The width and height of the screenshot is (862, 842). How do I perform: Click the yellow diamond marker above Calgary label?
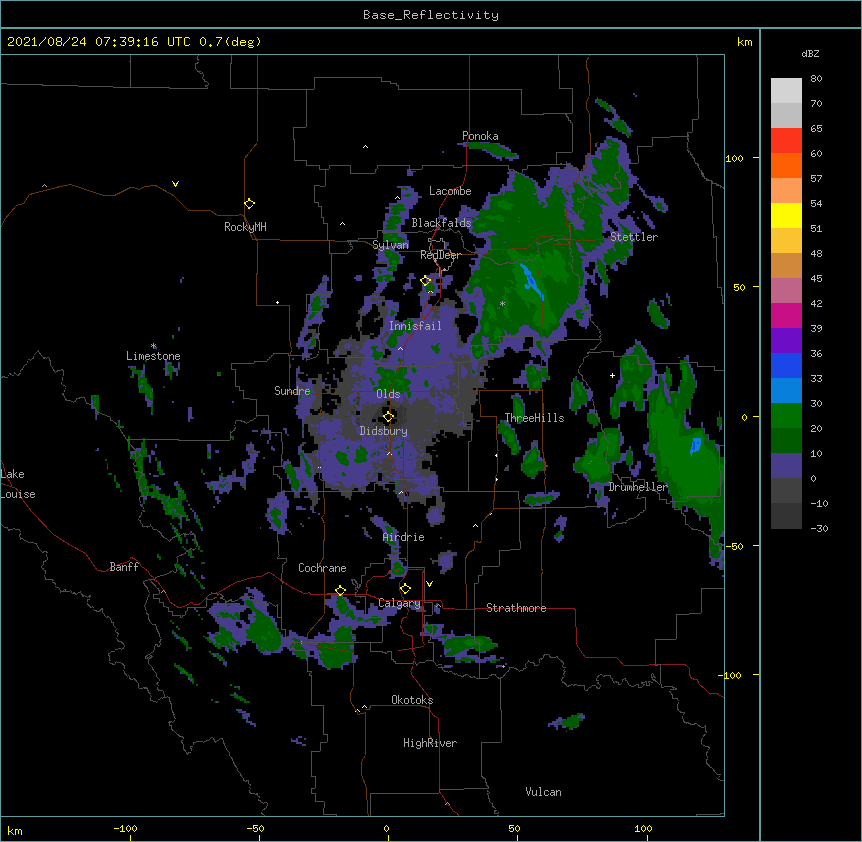(x=405, y=589)
